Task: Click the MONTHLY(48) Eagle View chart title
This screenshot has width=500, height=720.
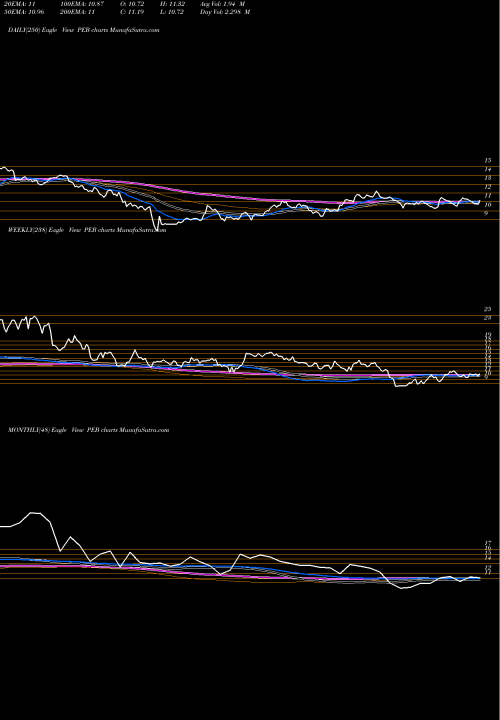Action: click(89, 430)
